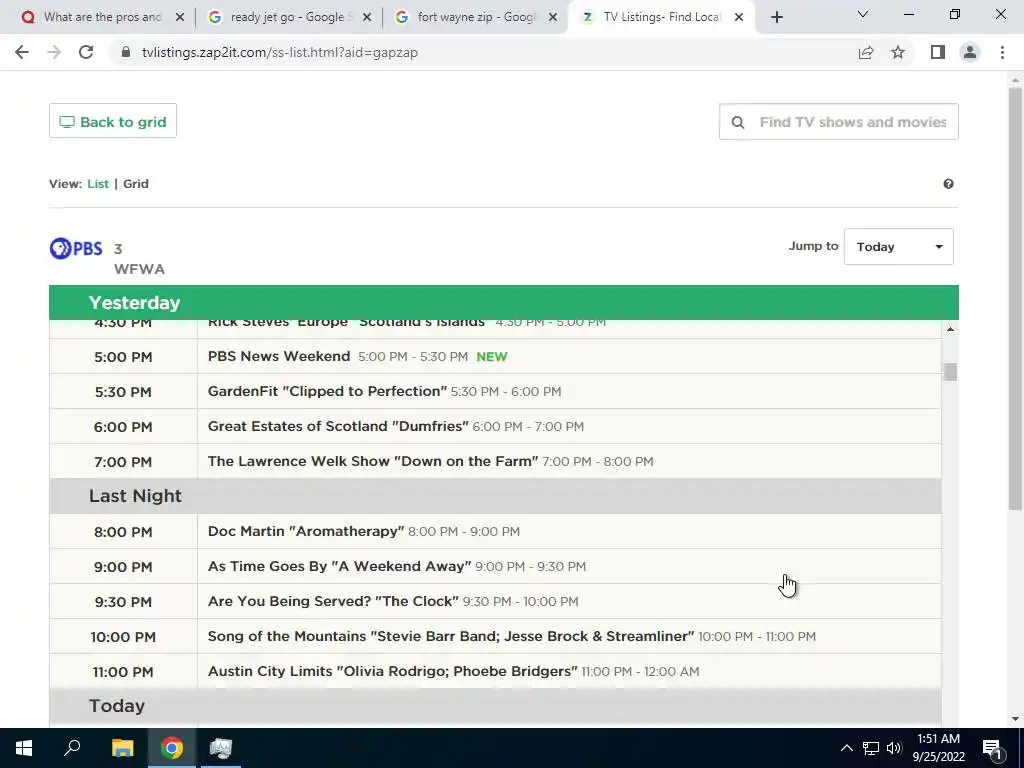Viewport: 1024px width, 768px height.
Task: Open the Chrome profile avatar
Action: pyautogui.click(x=970, y=52)
